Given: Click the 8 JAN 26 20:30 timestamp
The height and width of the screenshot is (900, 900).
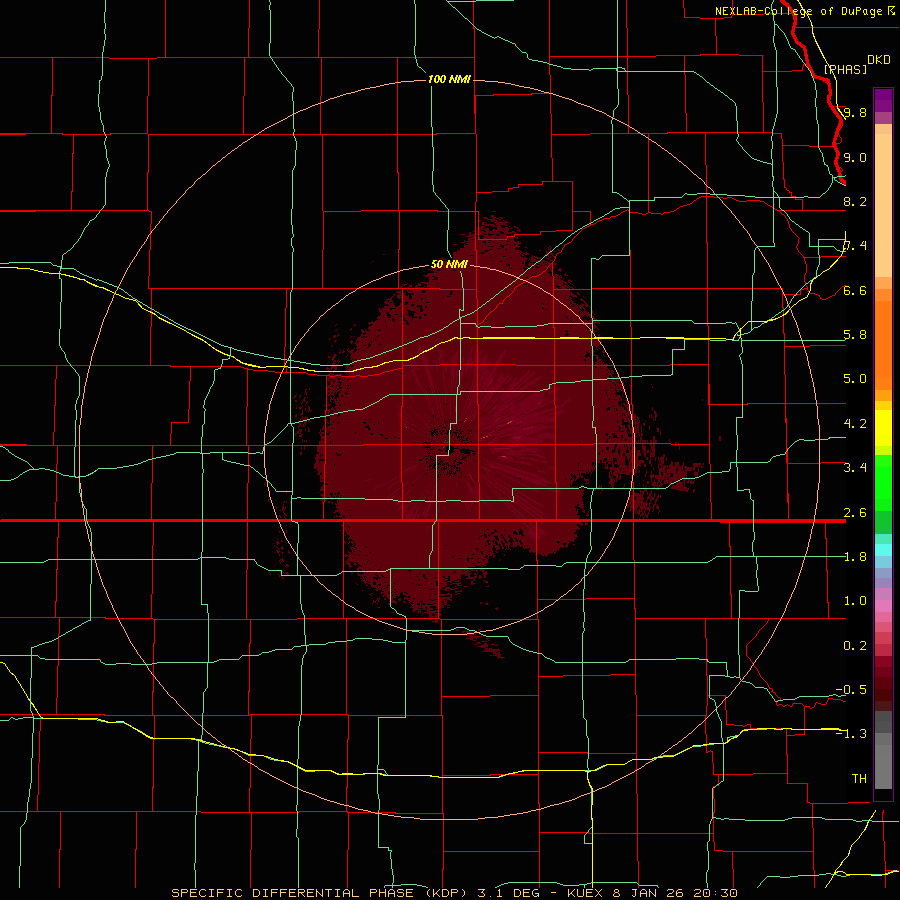Looking at the screenshot, I should pyautogui.click(x=676, y=893).
